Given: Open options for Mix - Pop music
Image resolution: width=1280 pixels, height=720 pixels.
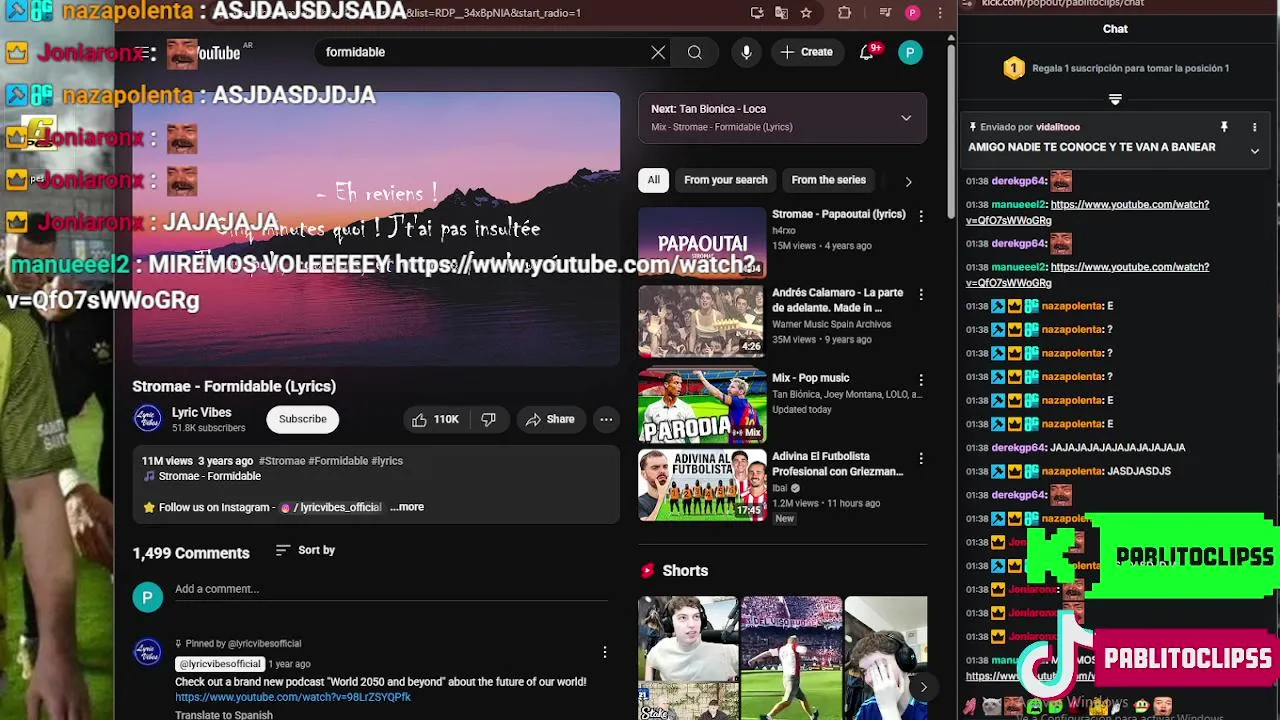Looking at the screenshot, I should click(921, 380).
